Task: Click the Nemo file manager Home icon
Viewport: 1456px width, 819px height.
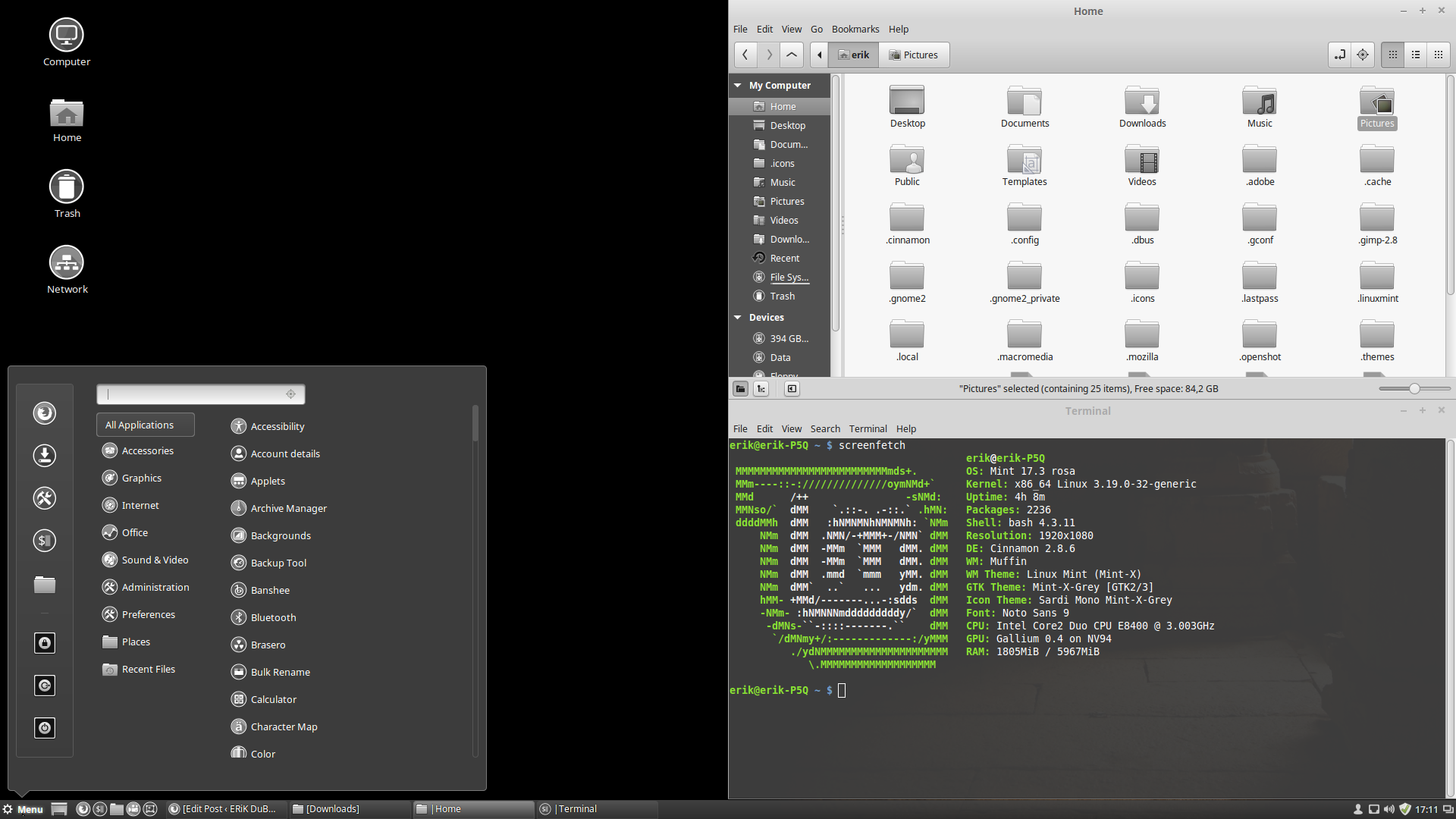Action: 782,105
